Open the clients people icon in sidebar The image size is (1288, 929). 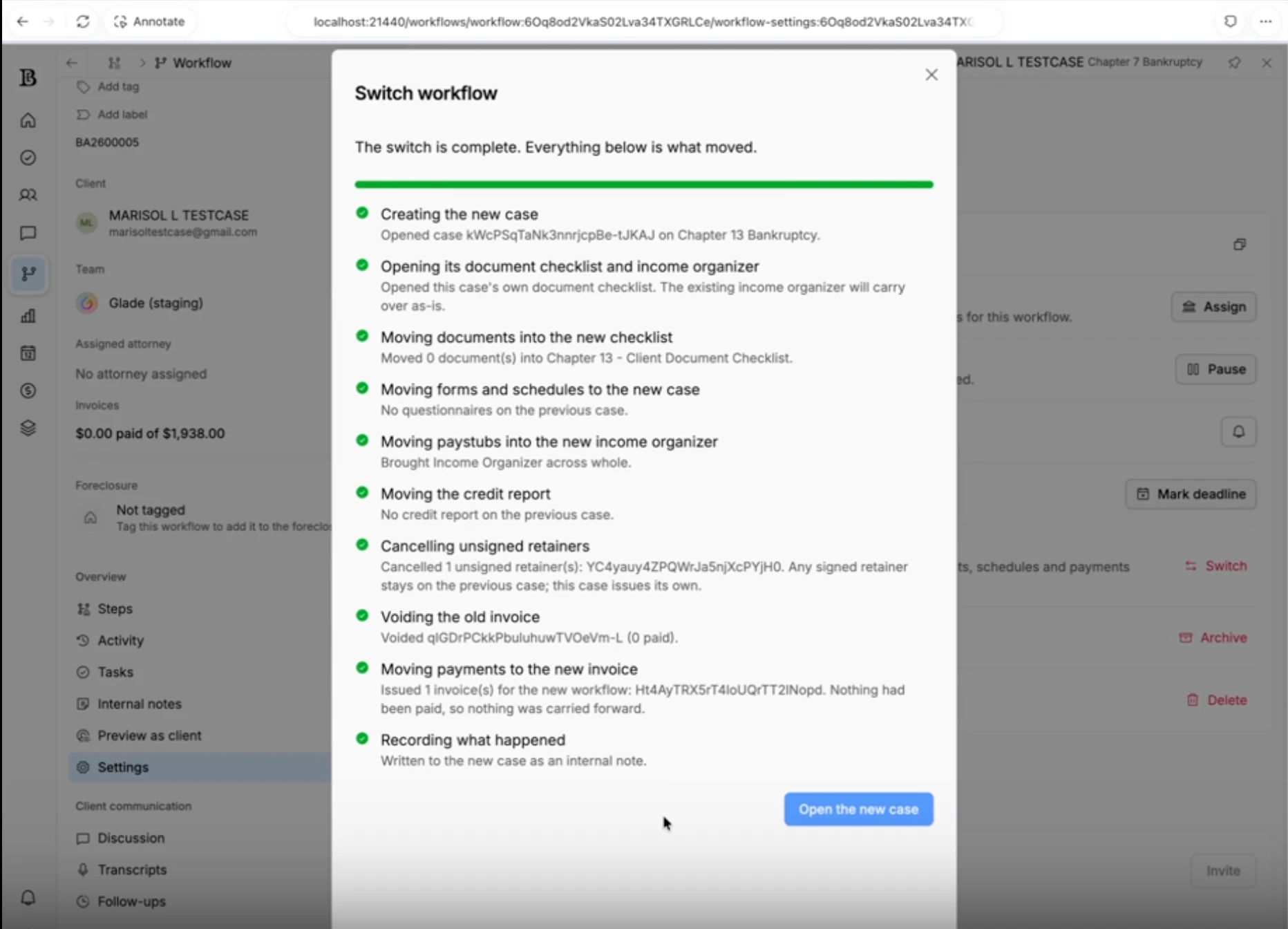28,195
